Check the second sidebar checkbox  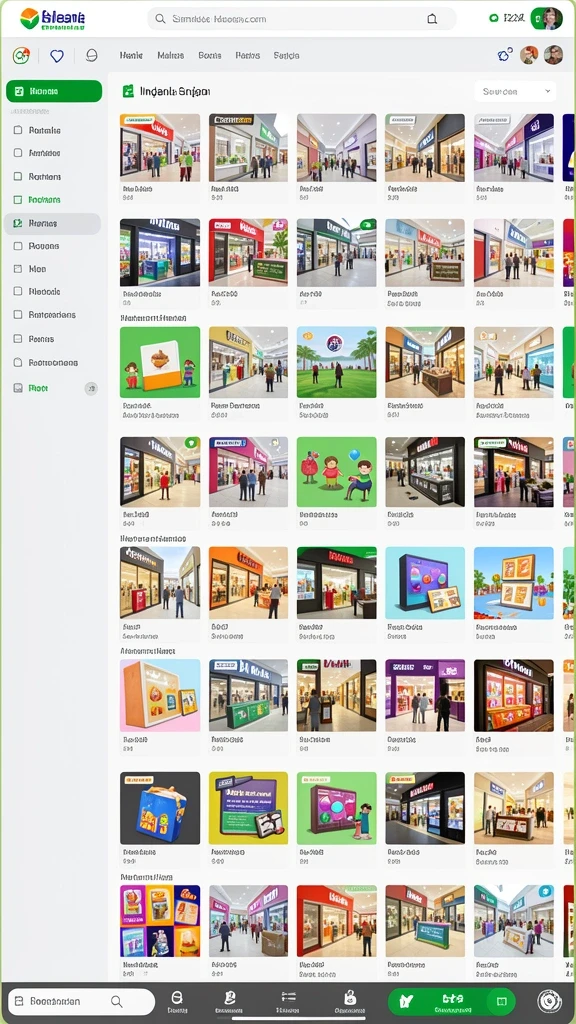click(x=18, y=153)
